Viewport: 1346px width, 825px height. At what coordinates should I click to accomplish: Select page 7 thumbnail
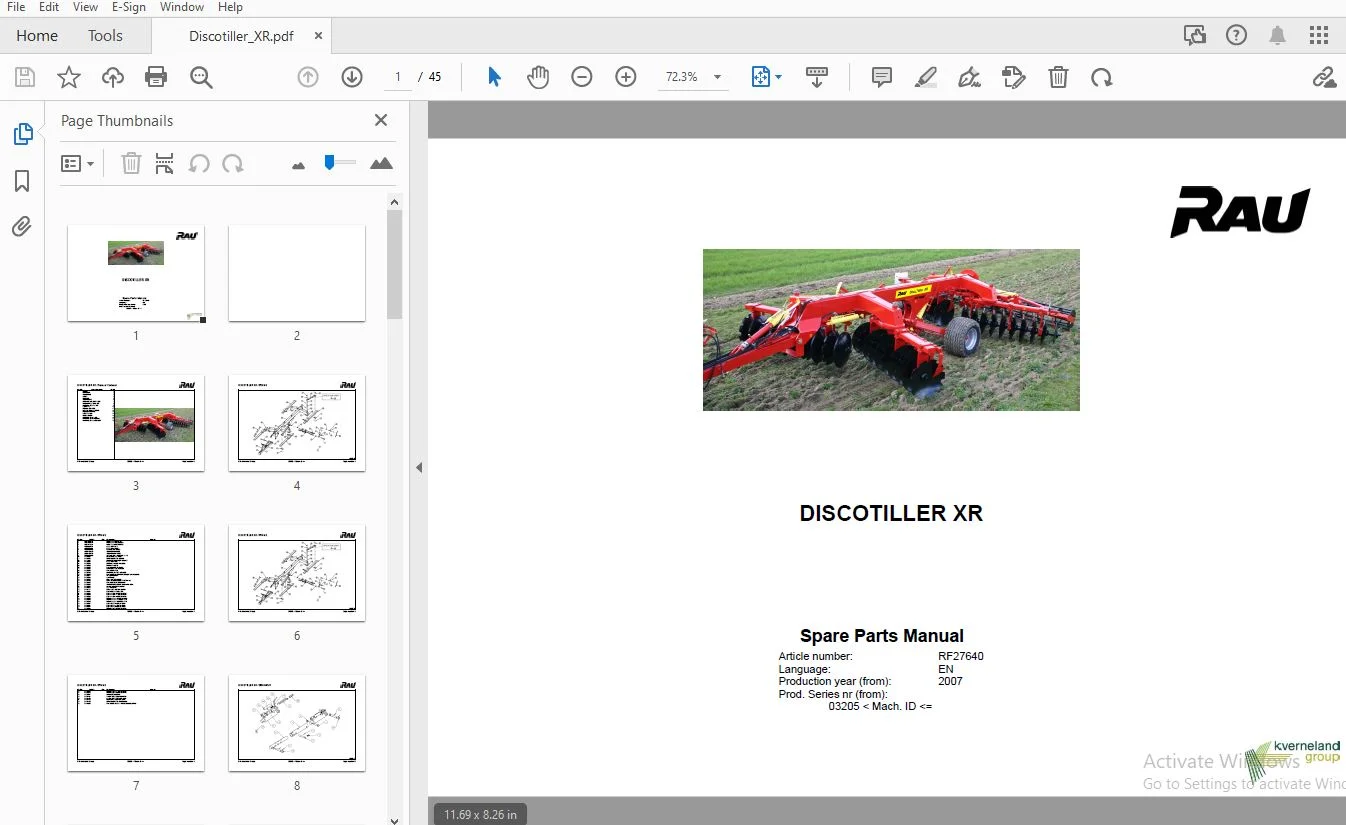point(136,723)
